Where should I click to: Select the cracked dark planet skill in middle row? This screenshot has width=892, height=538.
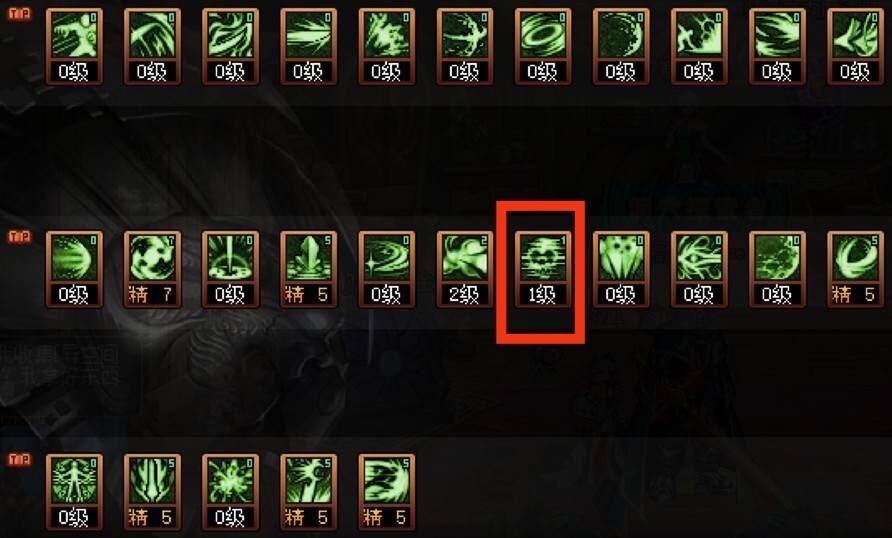(777, 270)
